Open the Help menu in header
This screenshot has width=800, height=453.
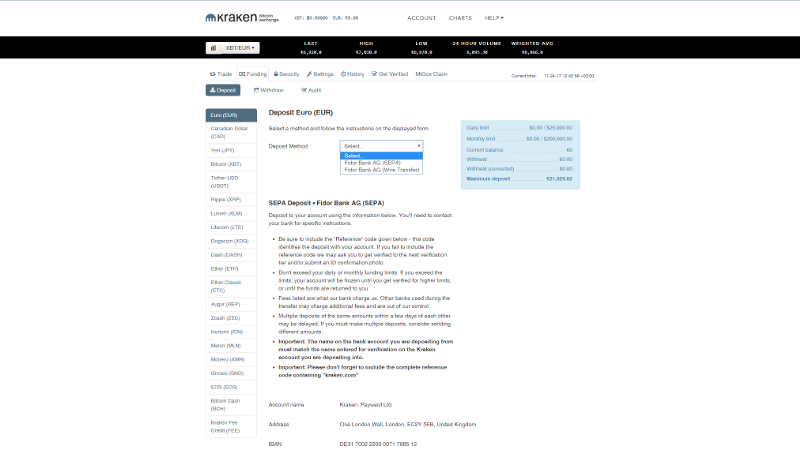tap(494, 18)
